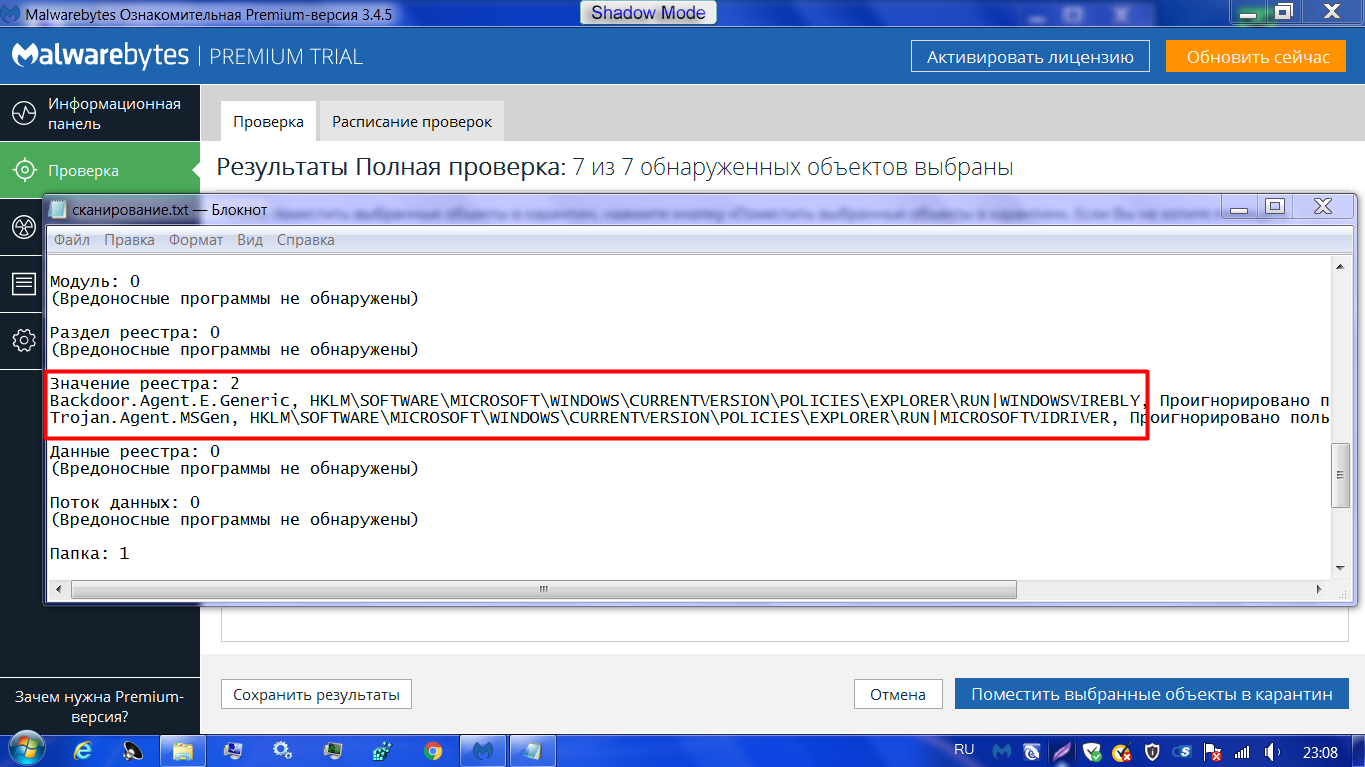Click the line 'Модуль: 0'

(x=95, y=281)
